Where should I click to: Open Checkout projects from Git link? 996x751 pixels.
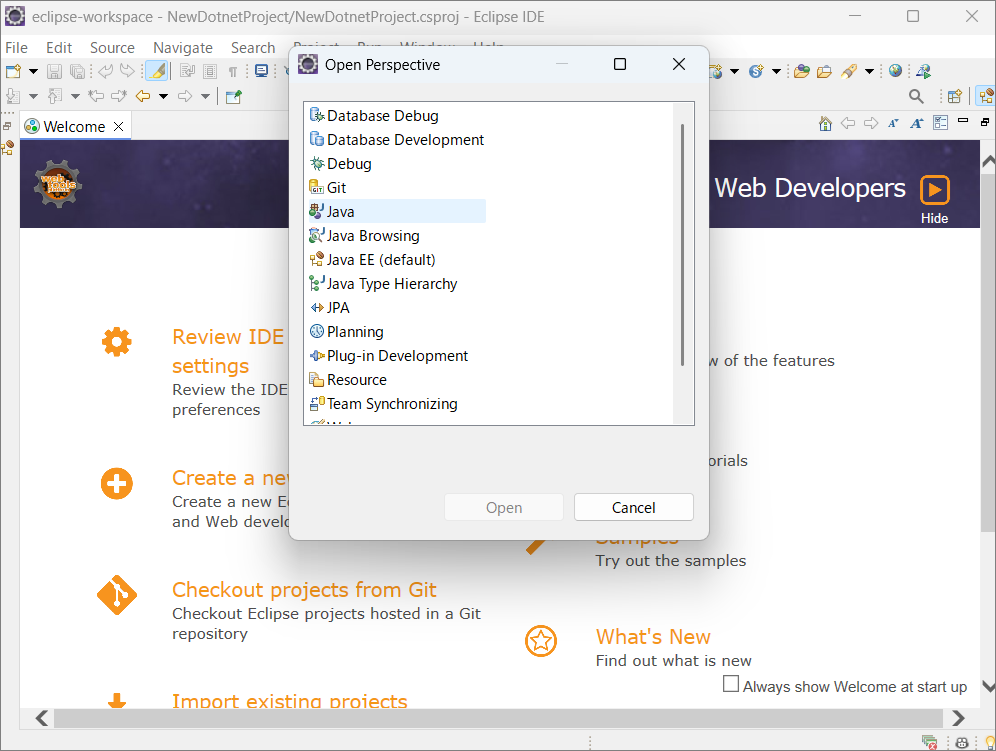[304, 590]
